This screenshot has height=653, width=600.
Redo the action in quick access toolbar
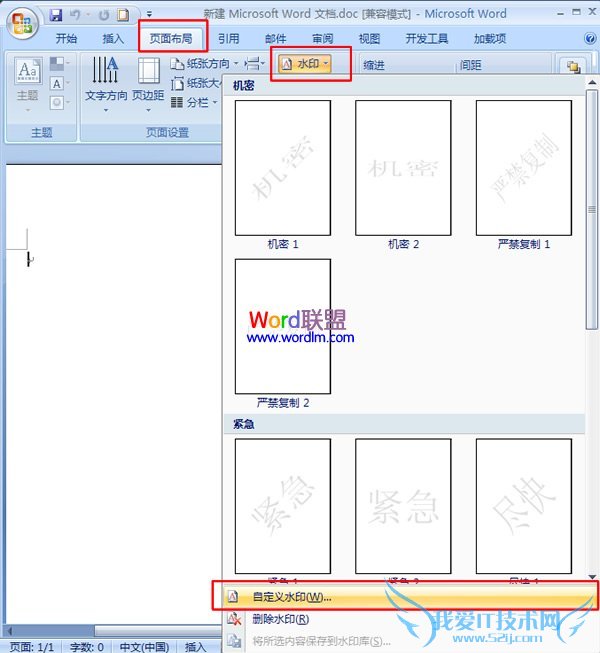pyautogui.click(x=104, y=15)
